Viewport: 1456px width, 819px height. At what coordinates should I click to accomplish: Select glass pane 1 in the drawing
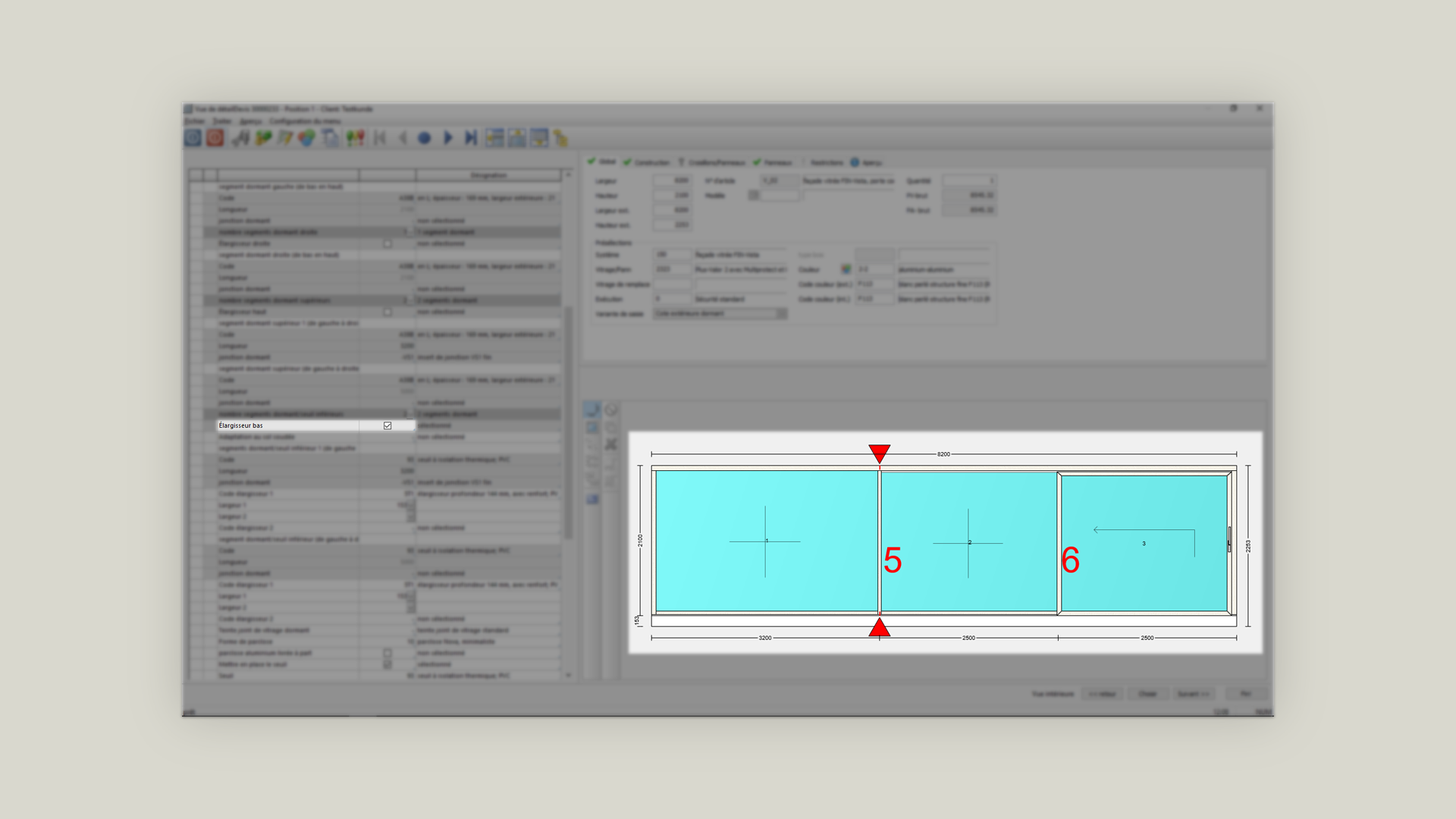tap(766, 541)
